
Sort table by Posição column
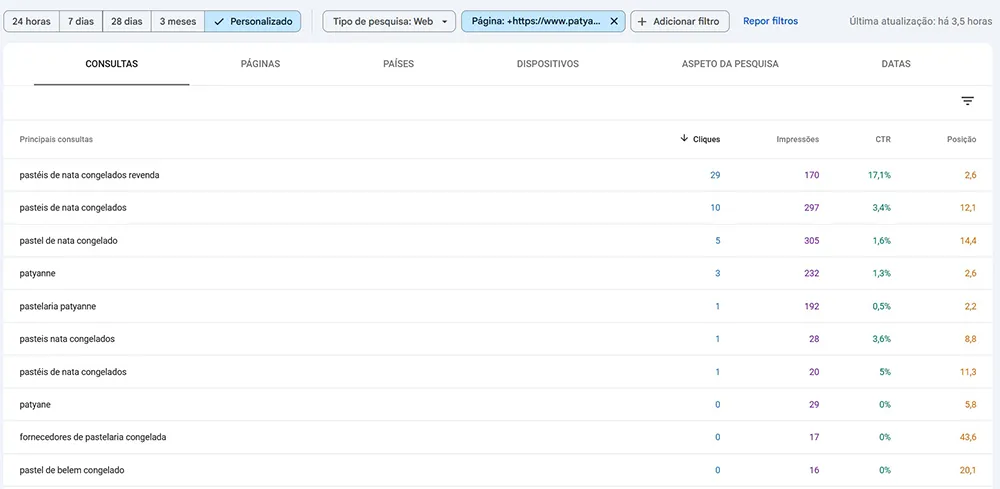pyautogui.click(x=961, y=139)
